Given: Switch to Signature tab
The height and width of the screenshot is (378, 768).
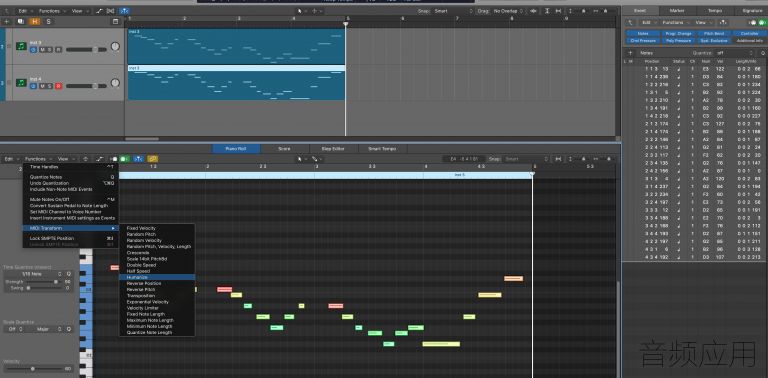Looking at the screenshot, I should point(752,11).
